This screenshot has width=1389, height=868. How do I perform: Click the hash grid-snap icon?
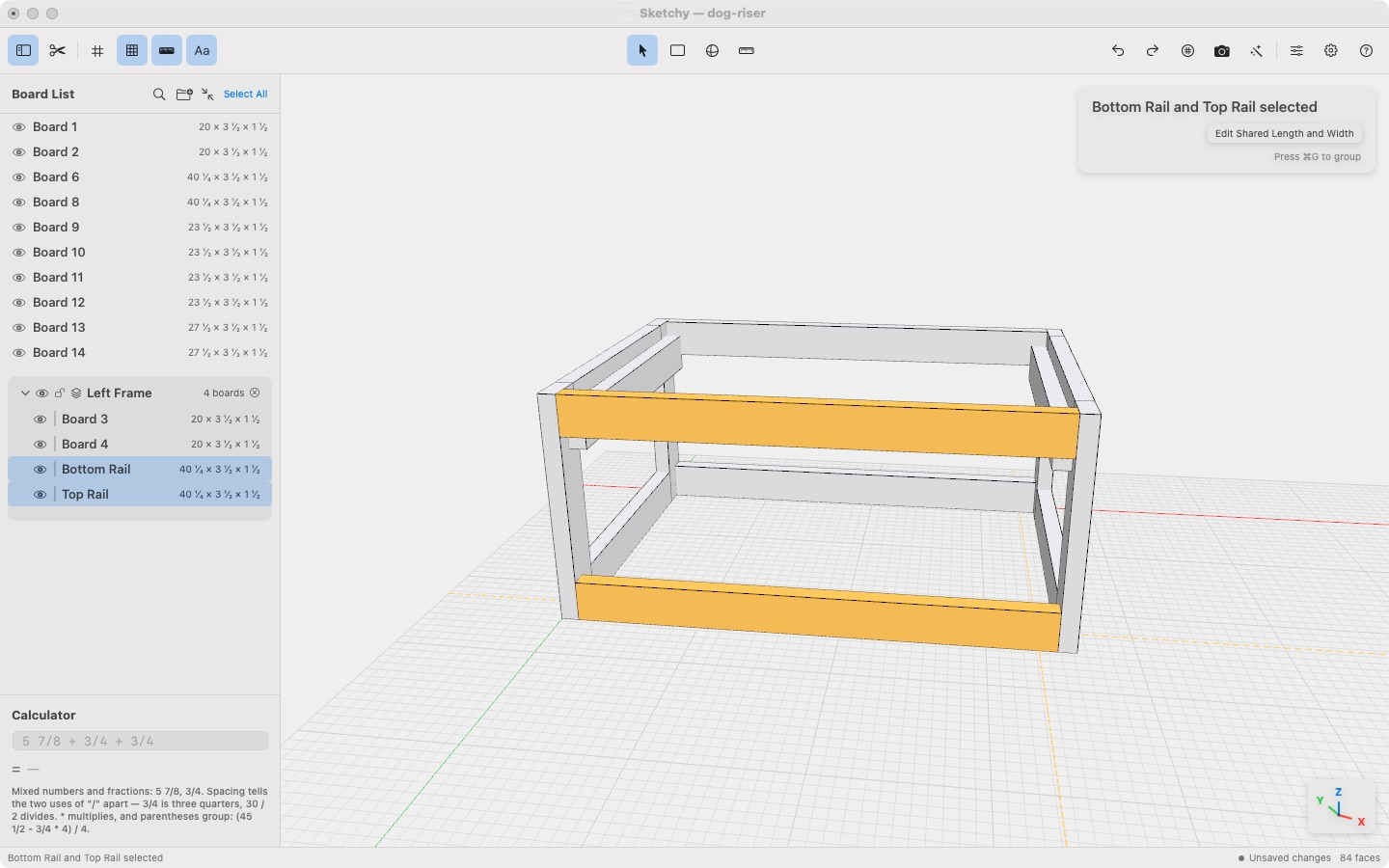click(97, 50)
